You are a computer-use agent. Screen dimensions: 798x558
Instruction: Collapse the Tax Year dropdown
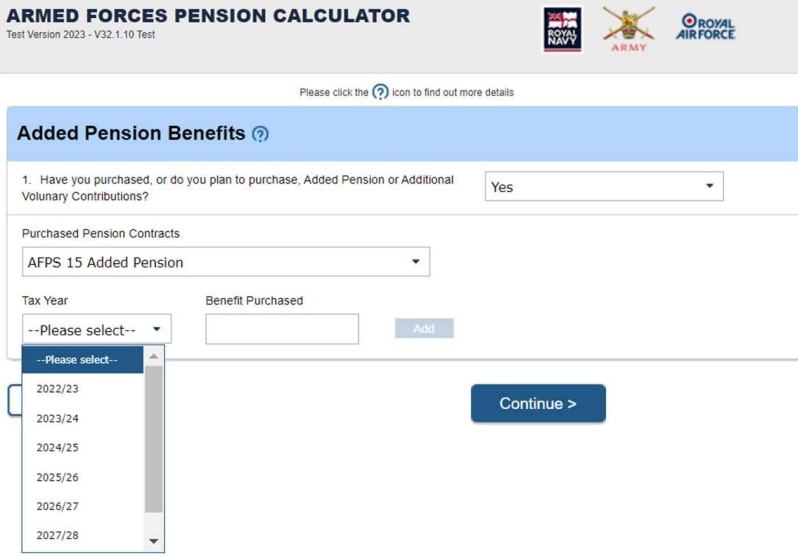(97, 329)
